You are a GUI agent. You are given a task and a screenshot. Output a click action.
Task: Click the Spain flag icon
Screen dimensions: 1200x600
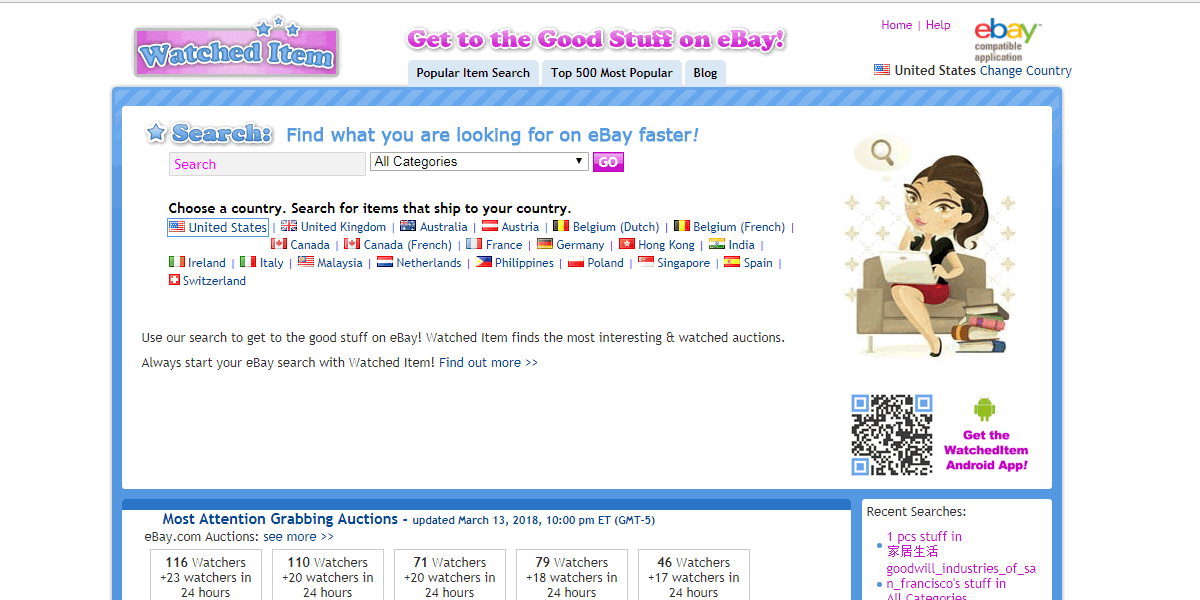[732, 262]
